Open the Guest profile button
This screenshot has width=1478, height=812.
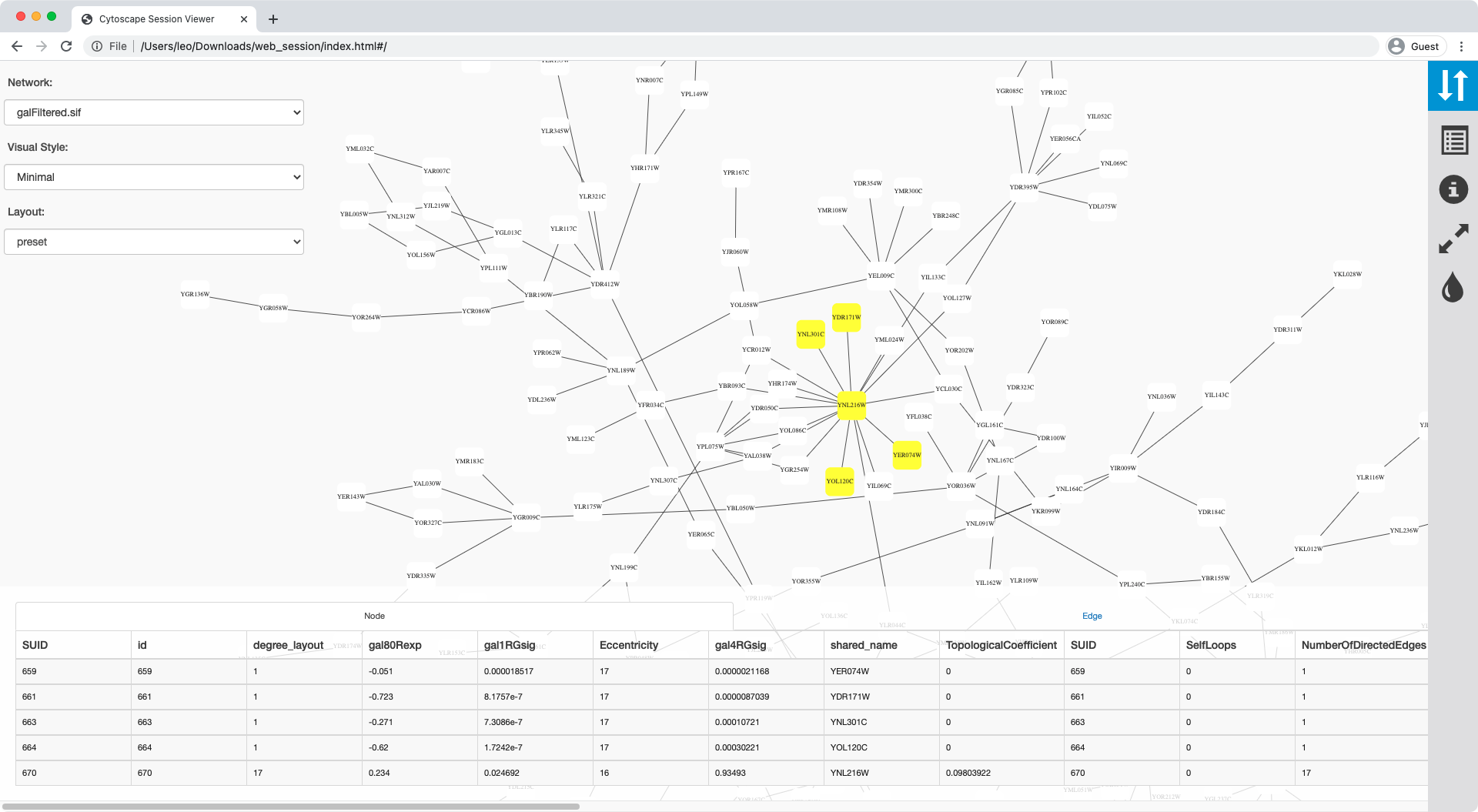(x=1414, y=46)
